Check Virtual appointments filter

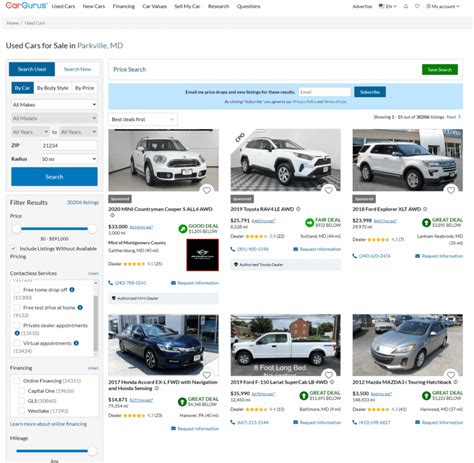[x=17, y=343]
